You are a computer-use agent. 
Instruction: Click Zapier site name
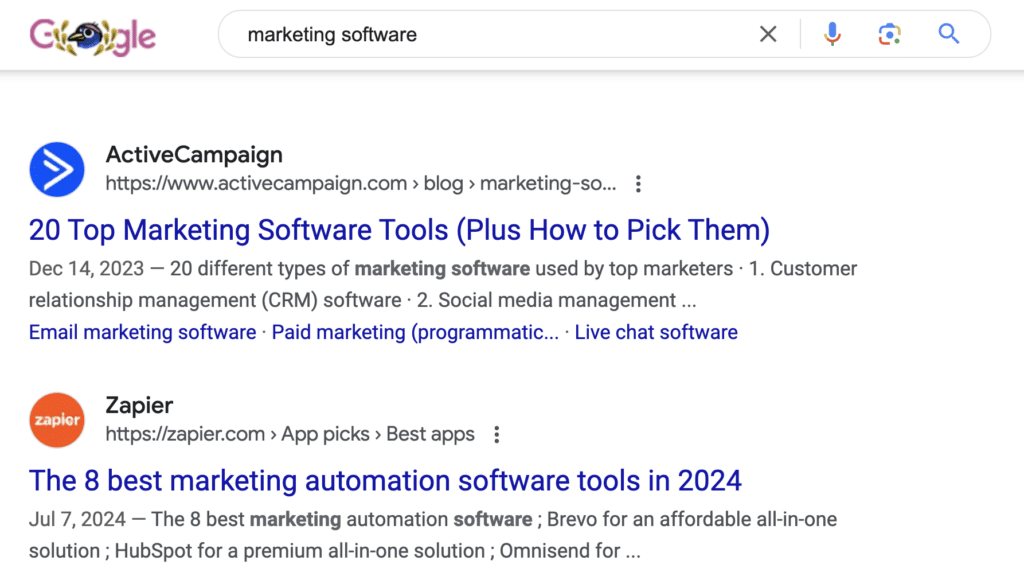139,406
